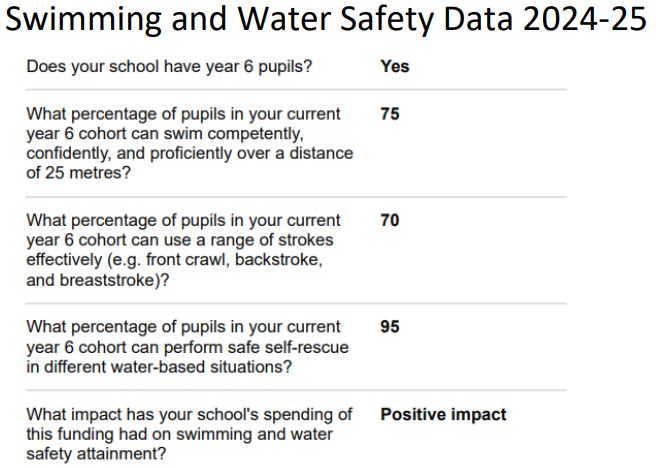Select the swim competently 25 metres question
Screen dimensions: 660x468
tap(188, 143)
